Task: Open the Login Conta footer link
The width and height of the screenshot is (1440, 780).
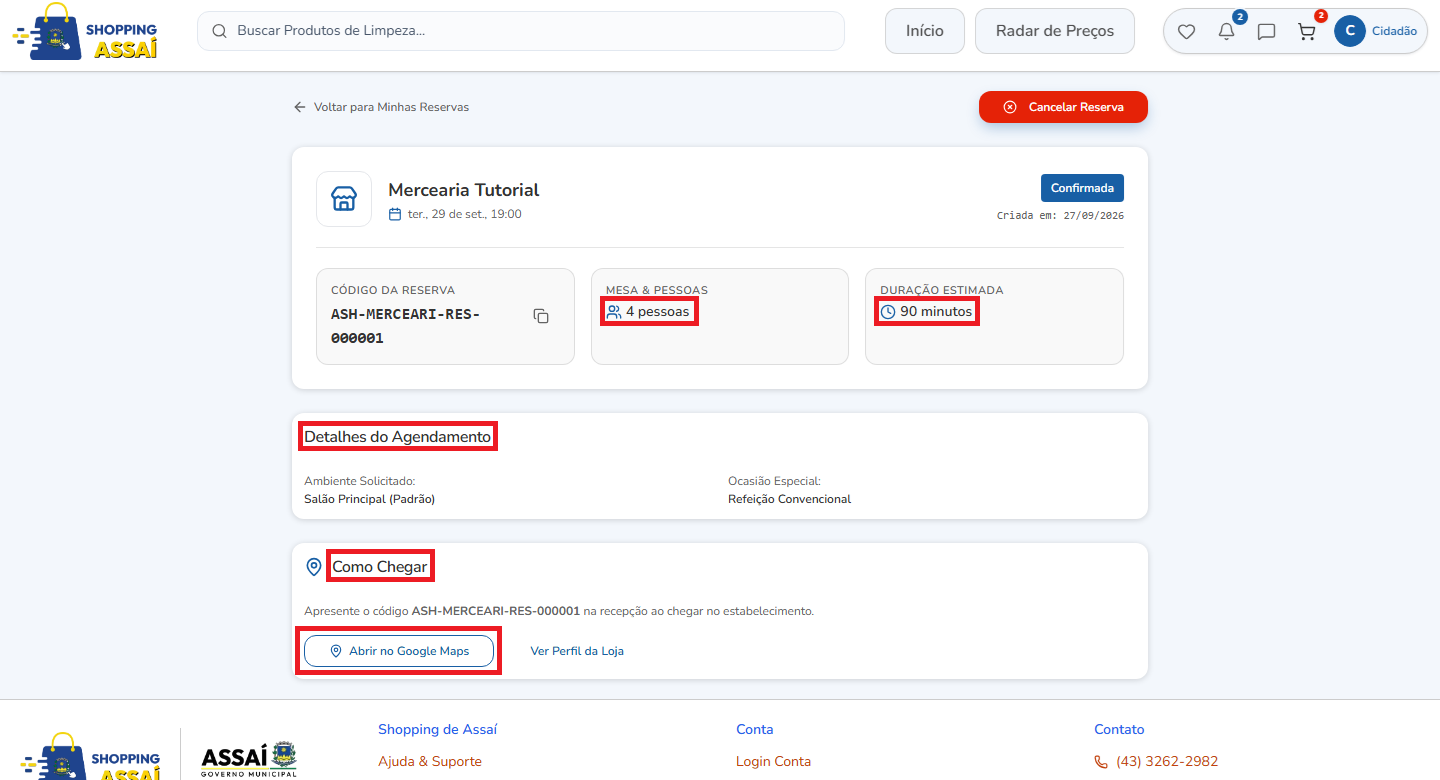Action: pos(773,761)
